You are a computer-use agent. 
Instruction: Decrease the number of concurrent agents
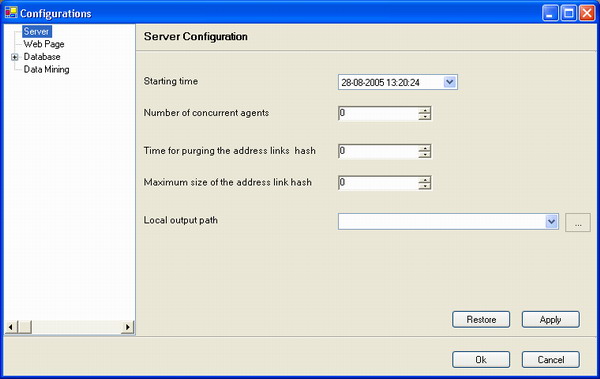[x=425, y=116]
